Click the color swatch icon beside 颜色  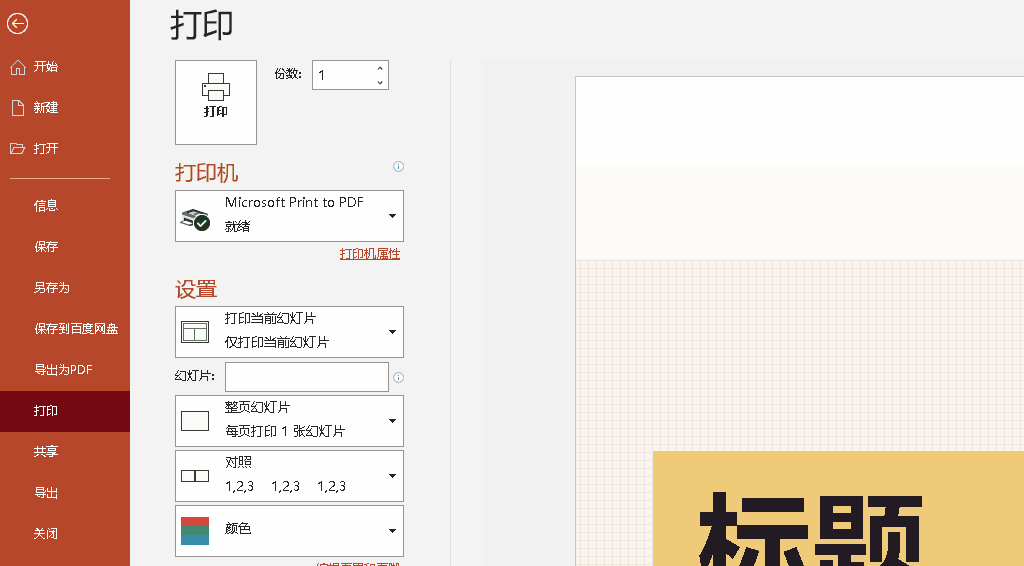tap(195, 531)
